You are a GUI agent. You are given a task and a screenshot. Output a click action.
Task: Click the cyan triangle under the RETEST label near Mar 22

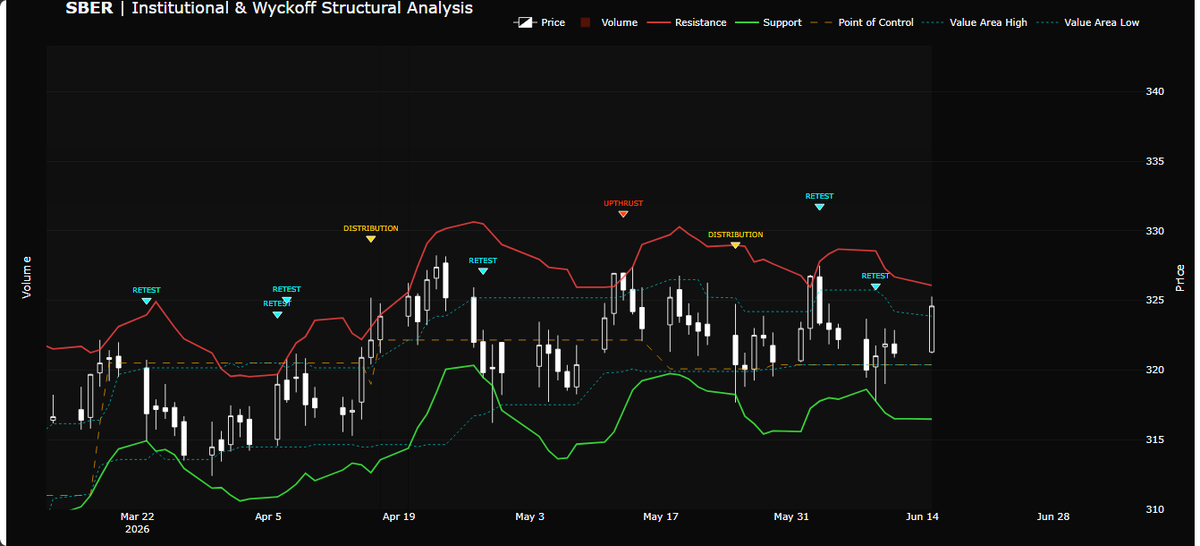click(146, 301)
